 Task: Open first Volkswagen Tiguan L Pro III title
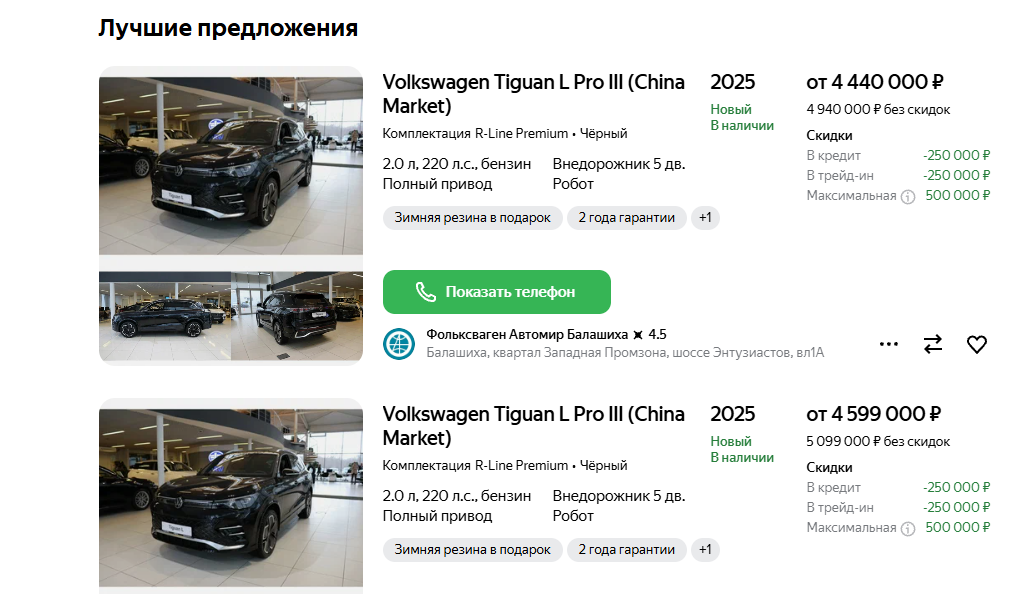pyautogui.click(x=533, y=94)
